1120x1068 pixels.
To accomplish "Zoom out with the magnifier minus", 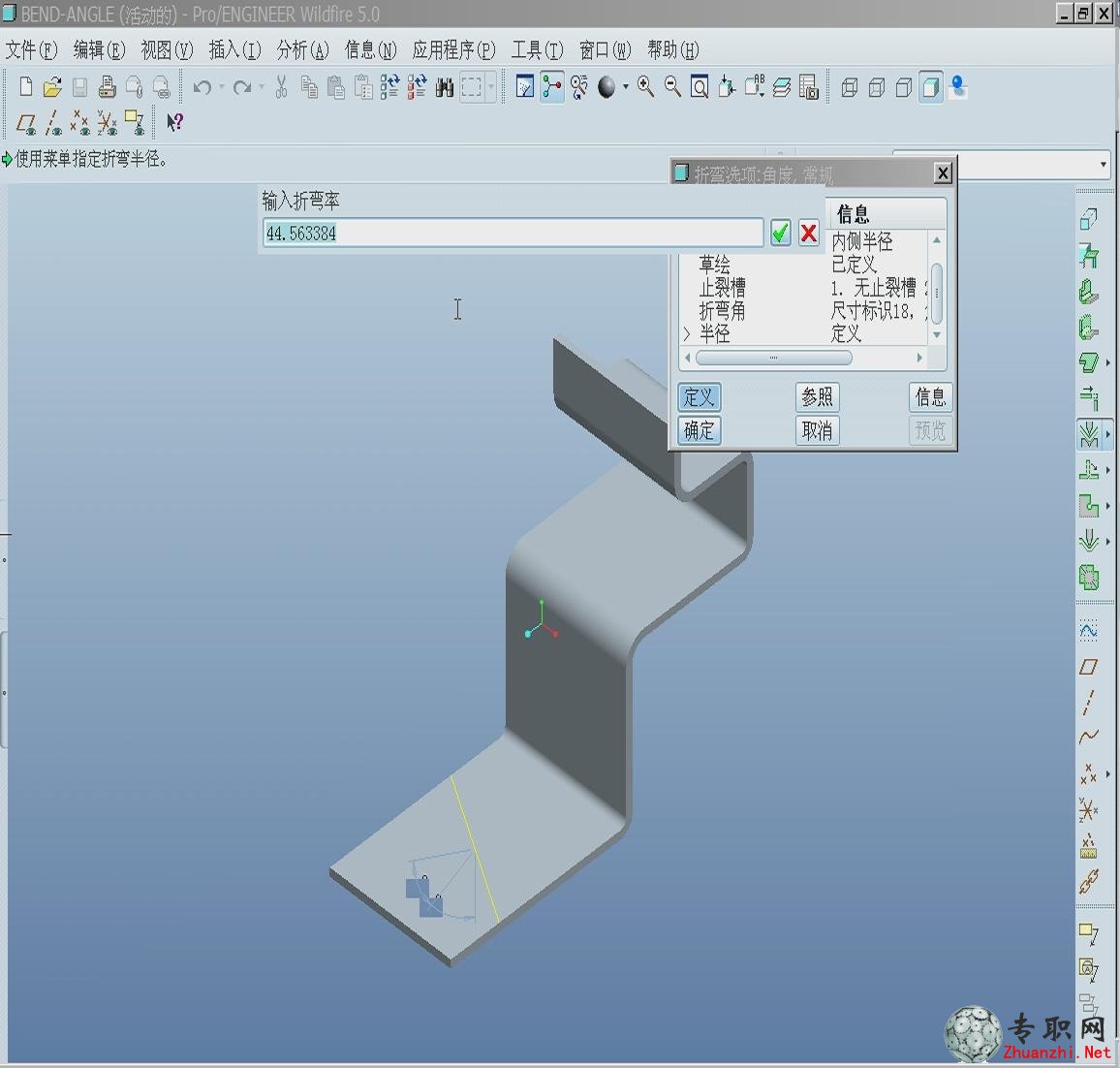I will (x=672, y=87).
